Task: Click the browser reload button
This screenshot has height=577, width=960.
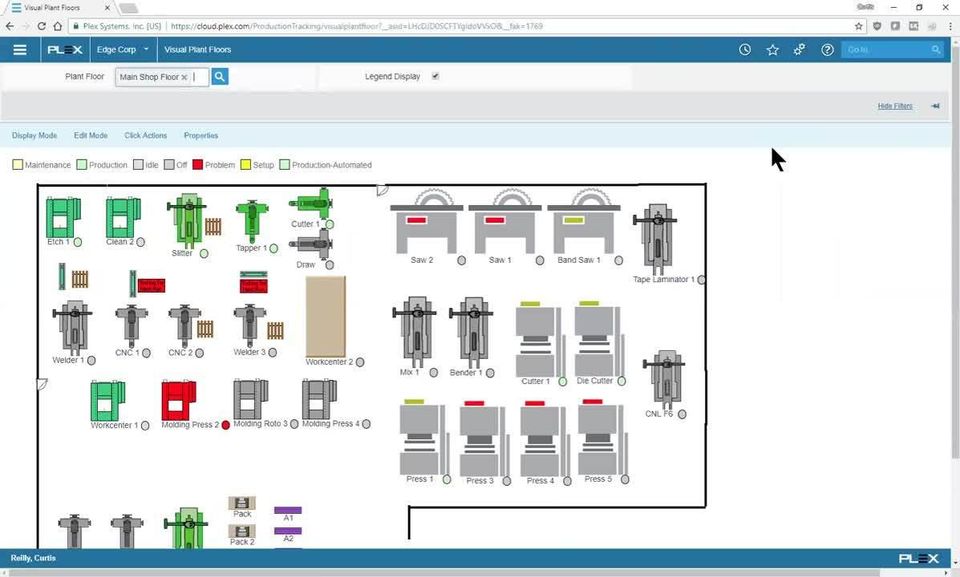Action: click(42, 26)
